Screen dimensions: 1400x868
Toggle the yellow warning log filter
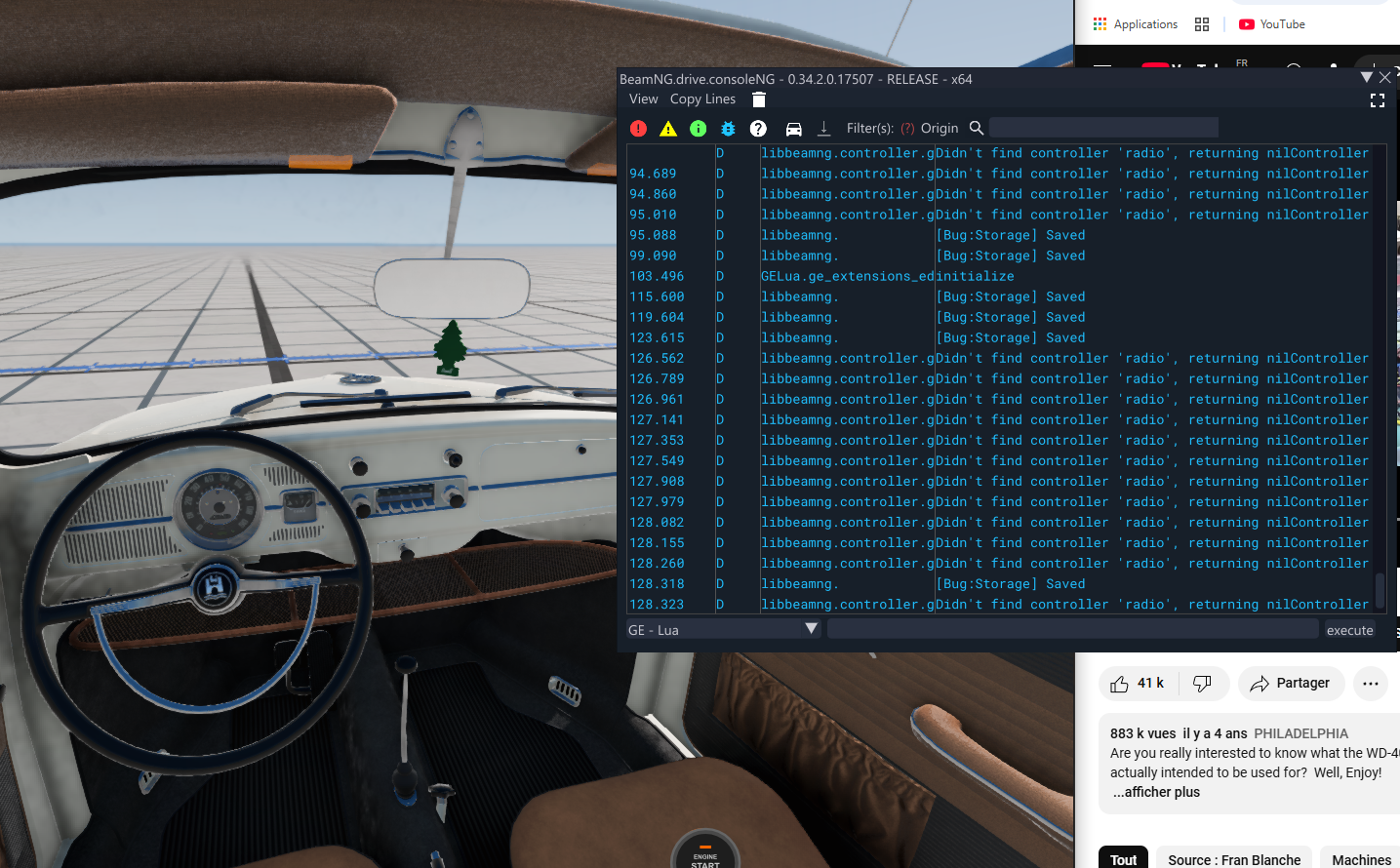coord(668,128)
